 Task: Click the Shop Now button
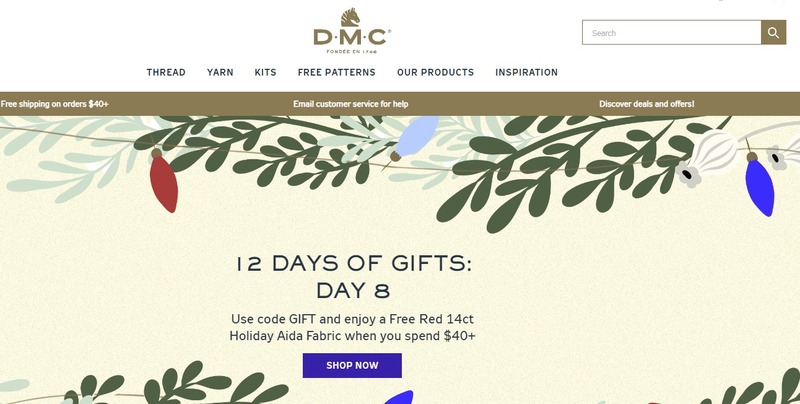pyautogui.click(x=352, y=366)
